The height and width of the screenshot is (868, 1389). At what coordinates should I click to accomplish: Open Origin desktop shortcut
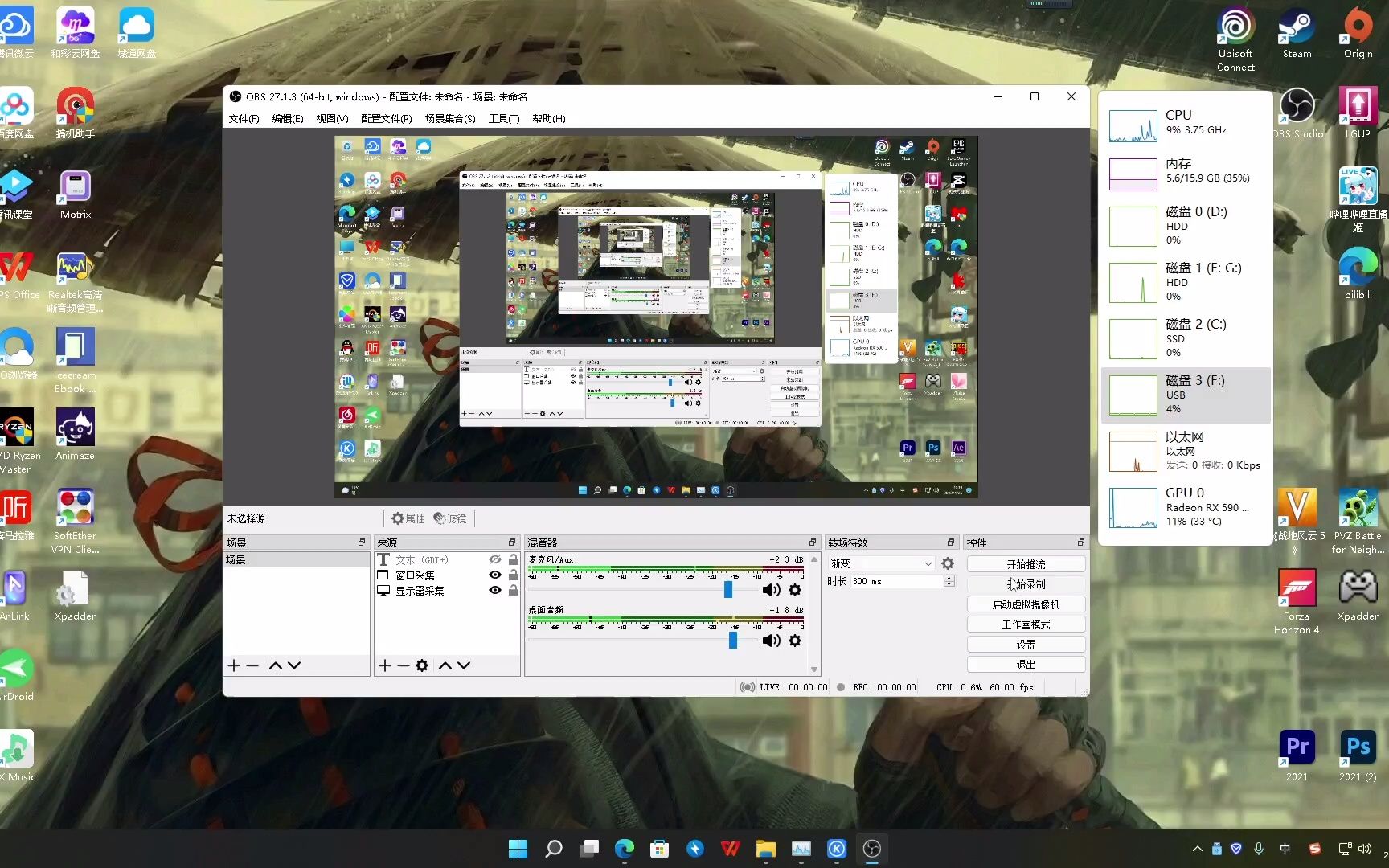[x=1358, y=32]
